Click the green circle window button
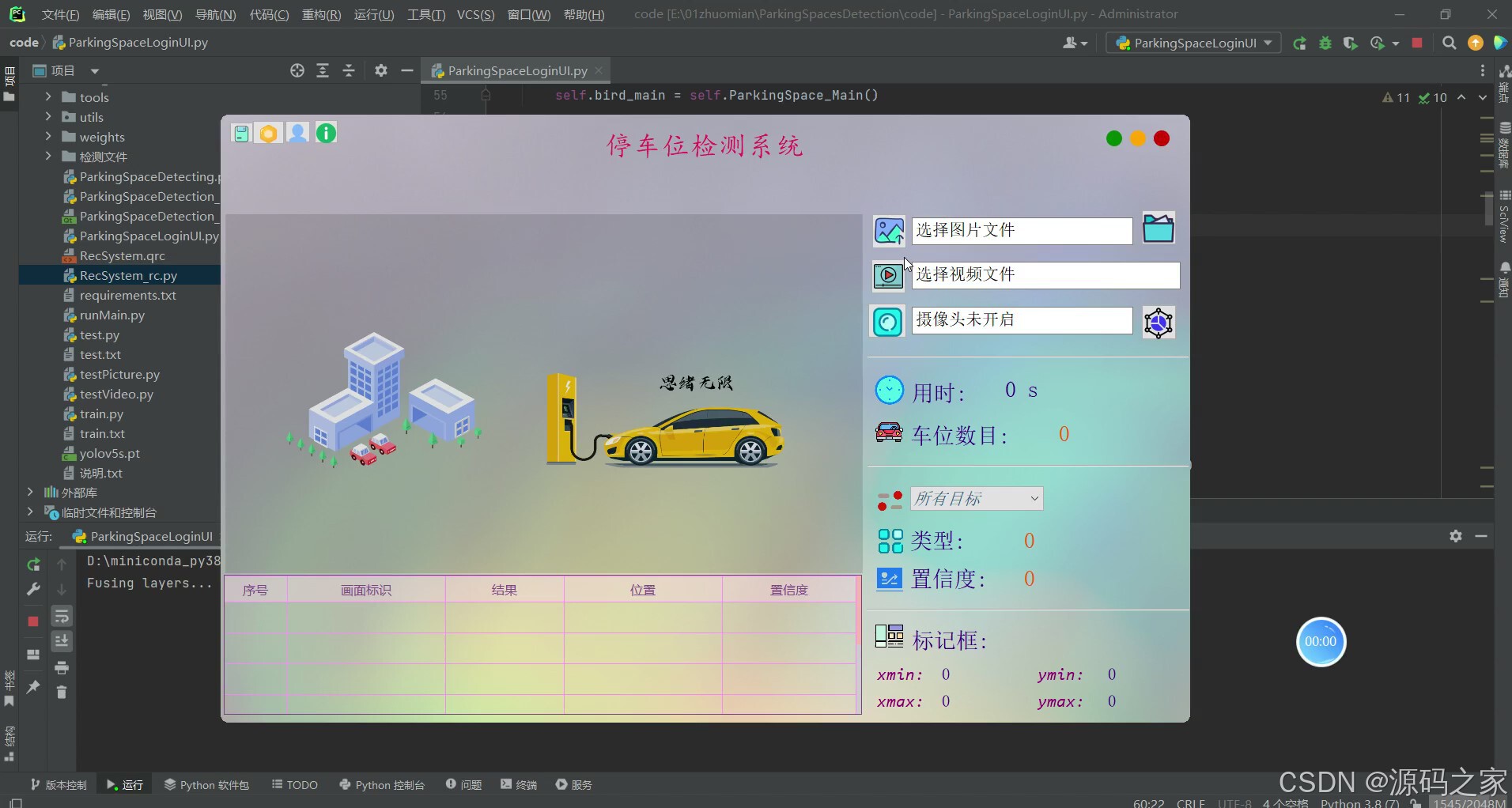Image resolution: width=1512 pixels, height=808 pixels. pyautogui.click(x=1114, y=139)
